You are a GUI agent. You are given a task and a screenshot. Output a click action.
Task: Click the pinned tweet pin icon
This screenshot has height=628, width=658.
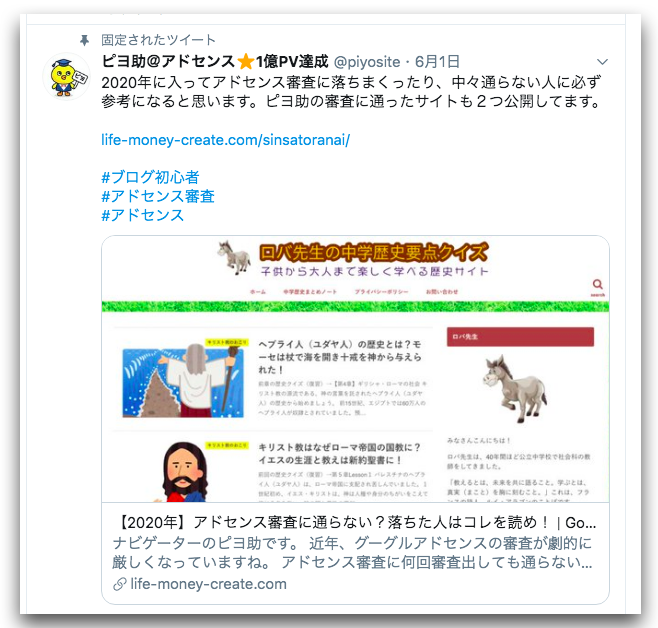pos(84,40)
